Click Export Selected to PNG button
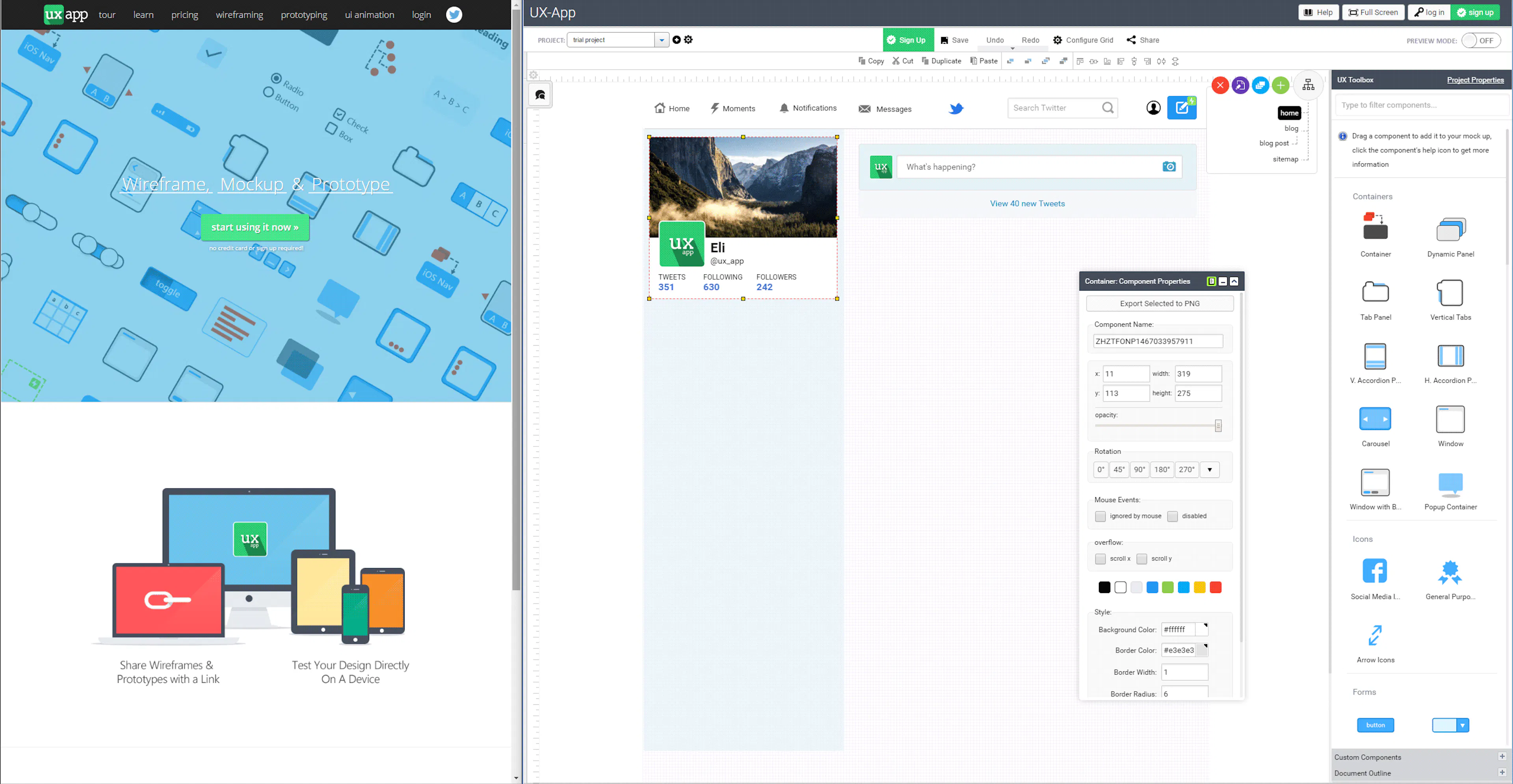The image size is (1513, 784). (x=1160, y=303)
